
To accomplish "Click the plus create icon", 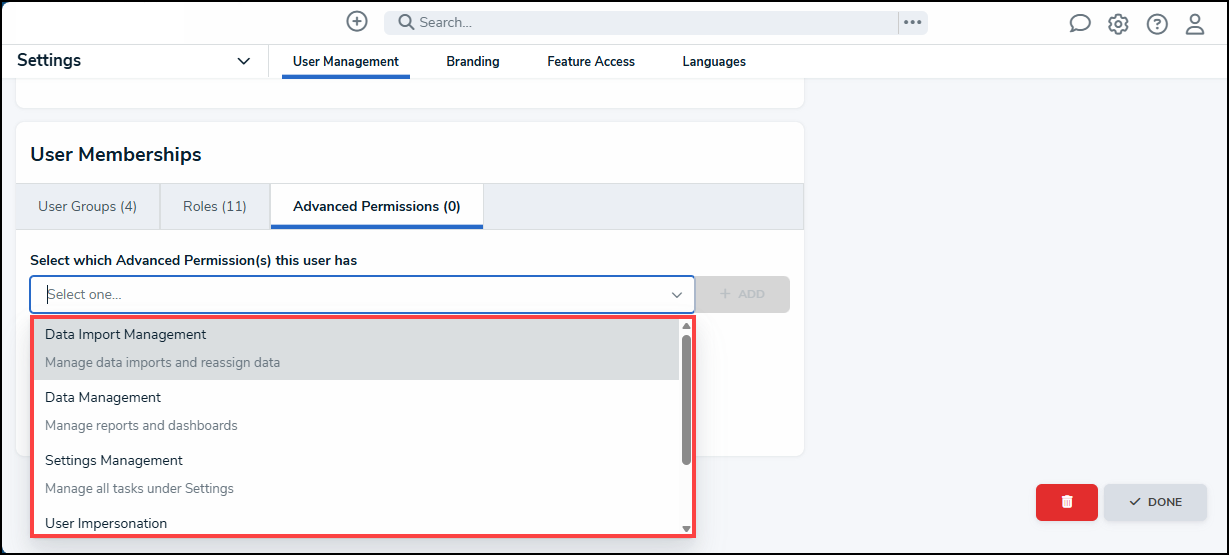I will [357, 21].
